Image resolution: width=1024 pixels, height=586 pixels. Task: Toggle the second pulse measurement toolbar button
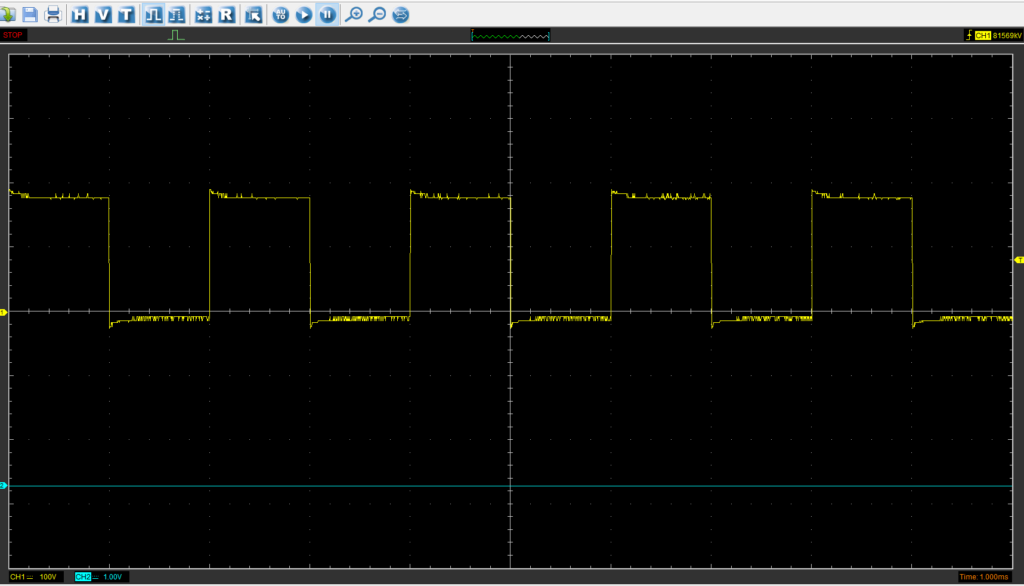click(176, 14)
